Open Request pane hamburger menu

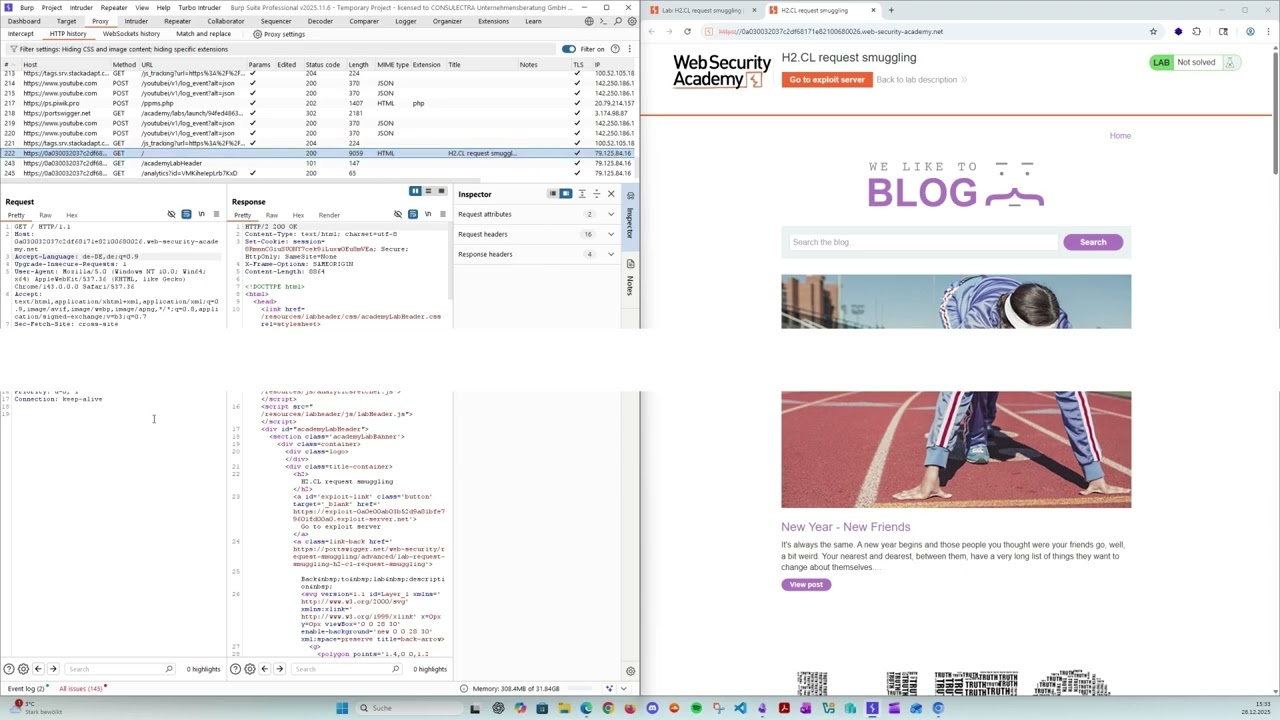click(216, 214)
